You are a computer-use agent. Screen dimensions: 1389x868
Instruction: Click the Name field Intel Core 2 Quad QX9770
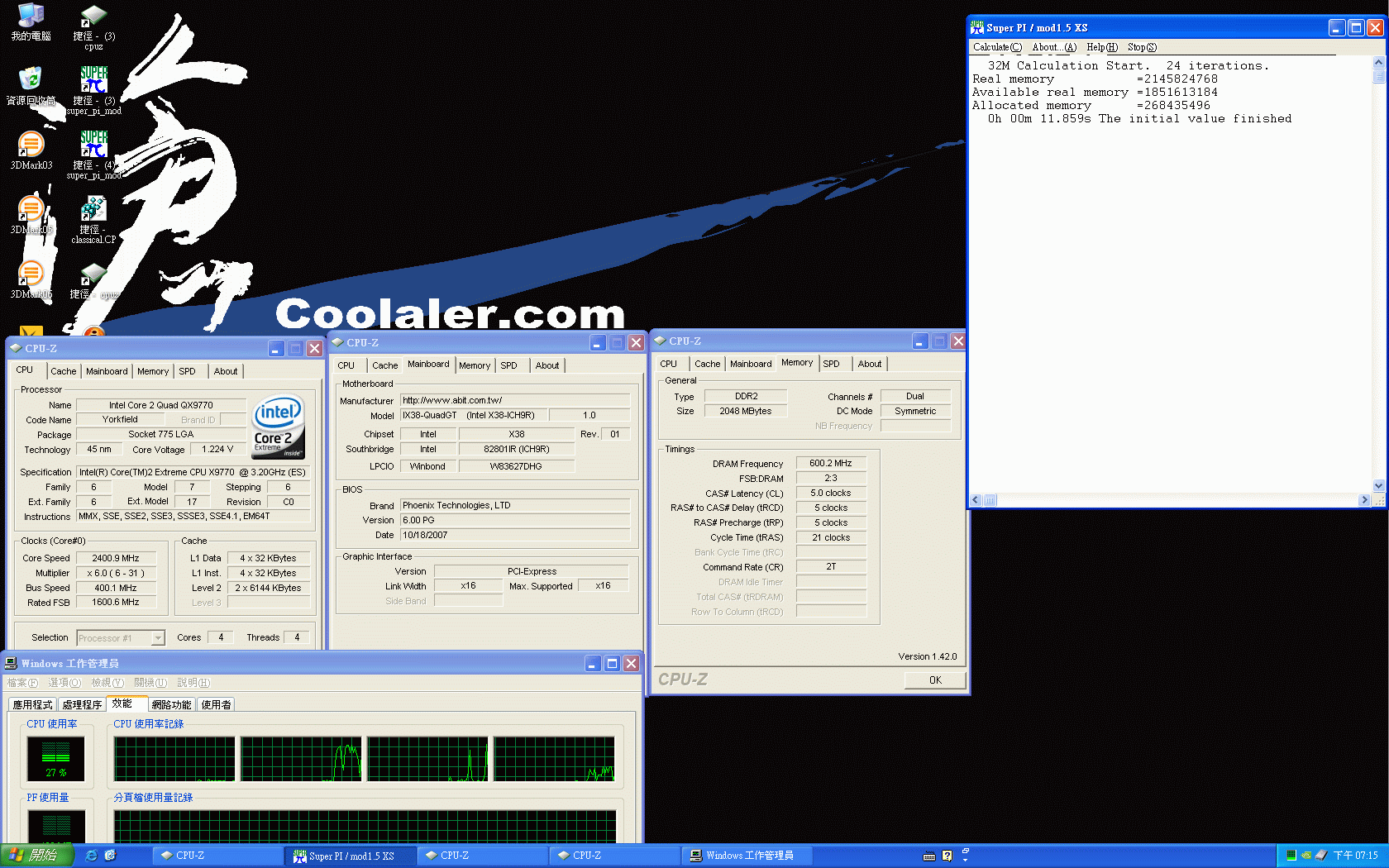click(x=161, y=405)
